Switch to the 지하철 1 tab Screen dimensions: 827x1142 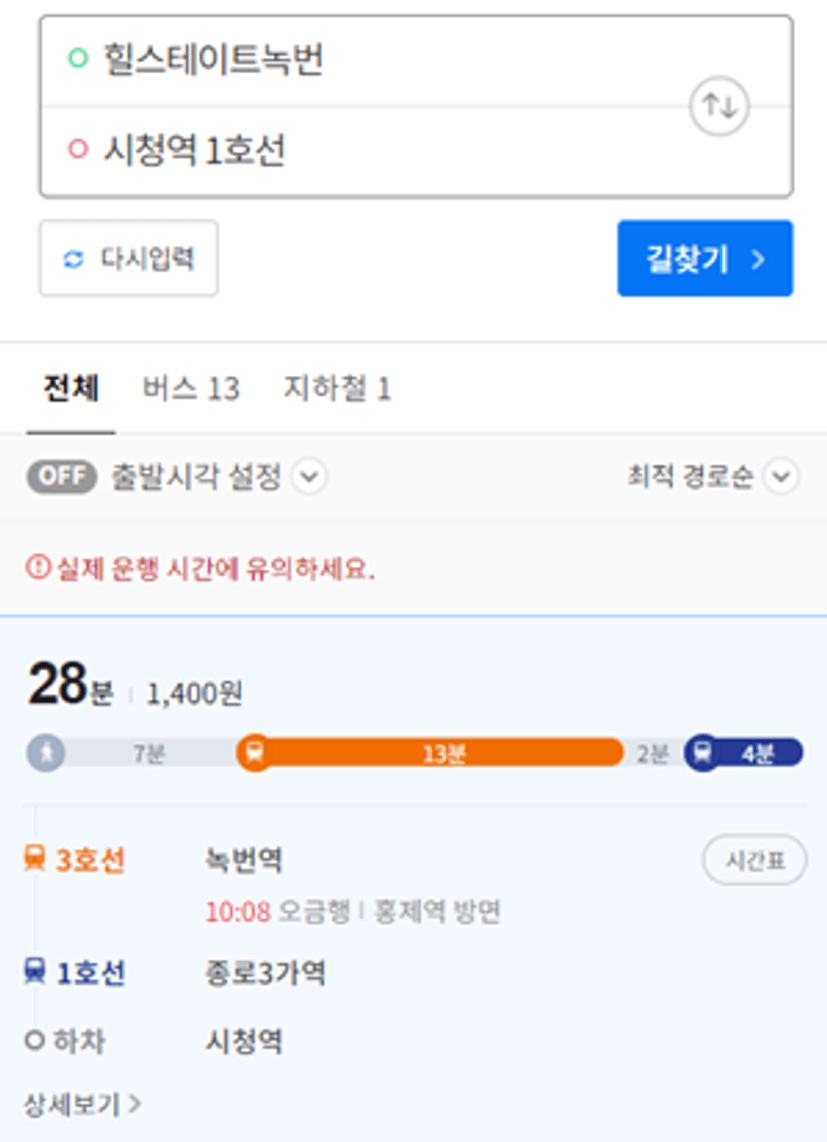[x=337, y=388]
